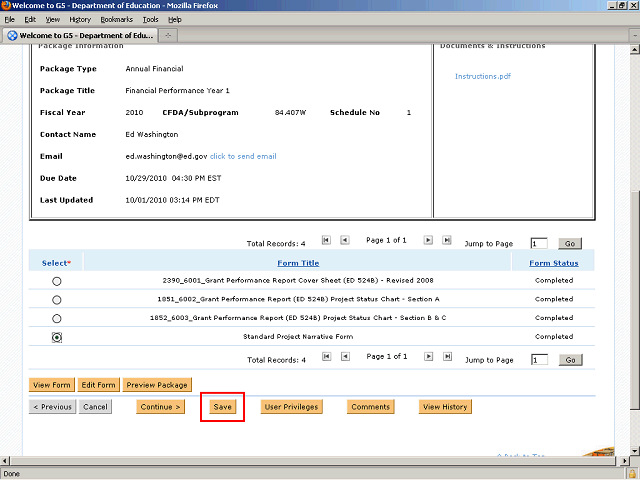Select Project Status Chart Section A radio
Image resolution: width=640 pixels, height=480 pixels.
(57, 300)
